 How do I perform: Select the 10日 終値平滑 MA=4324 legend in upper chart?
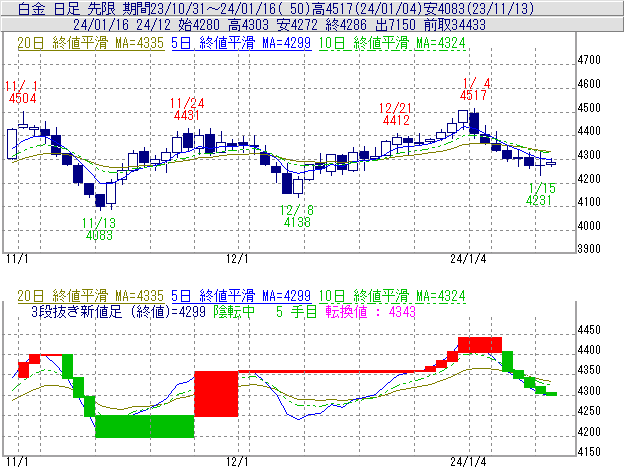coord(392,43)
